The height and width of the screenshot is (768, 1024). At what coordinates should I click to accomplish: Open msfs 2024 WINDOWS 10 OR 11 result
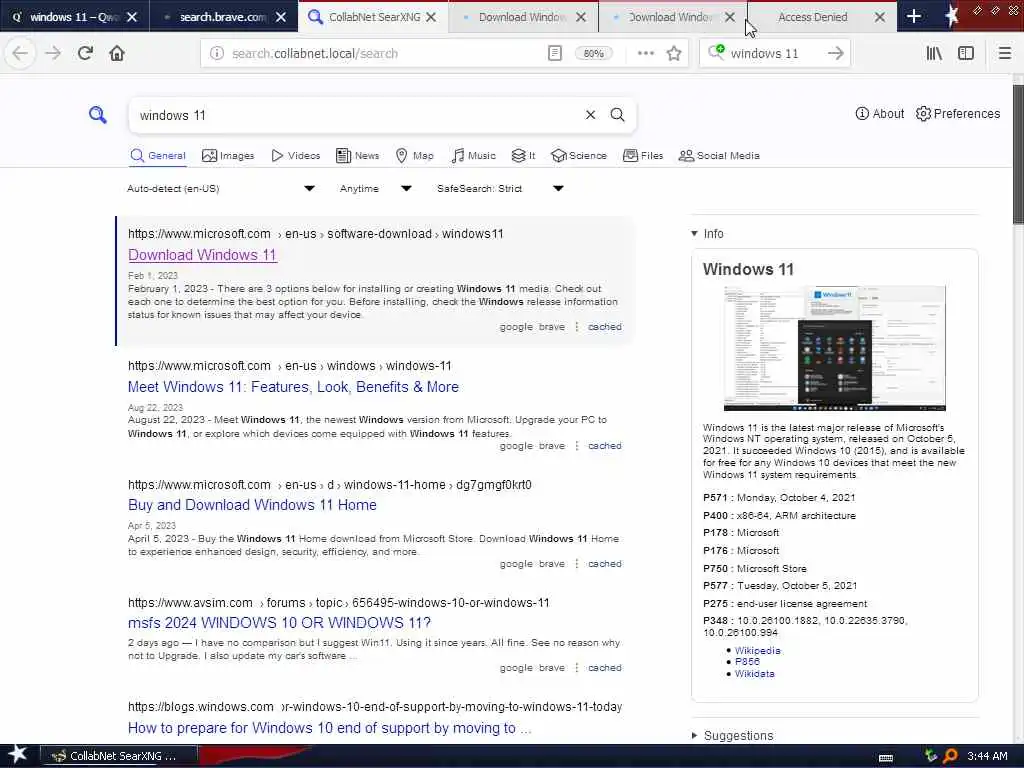(x=280, y=622)
